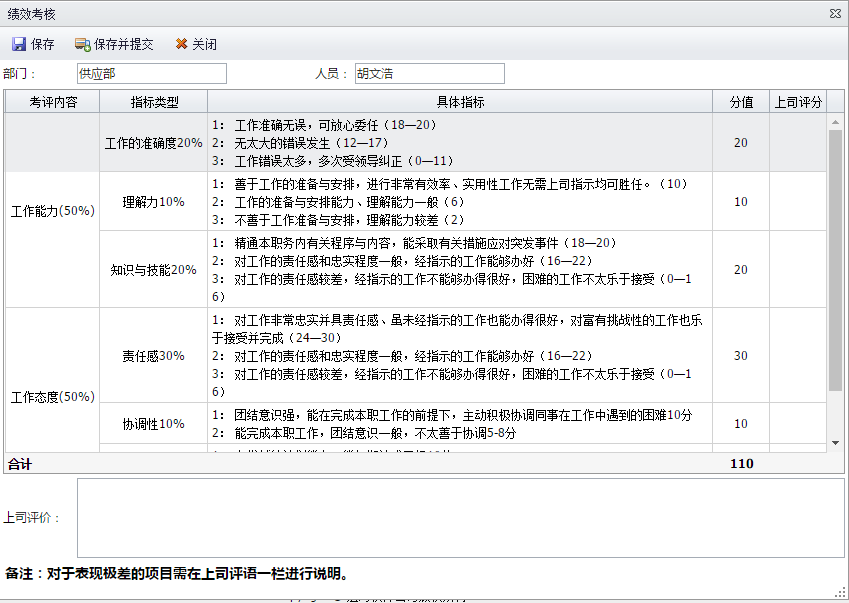The image size is (849, 603).
Task: Click the 绩效考核 window title
Action: [31, 14]
